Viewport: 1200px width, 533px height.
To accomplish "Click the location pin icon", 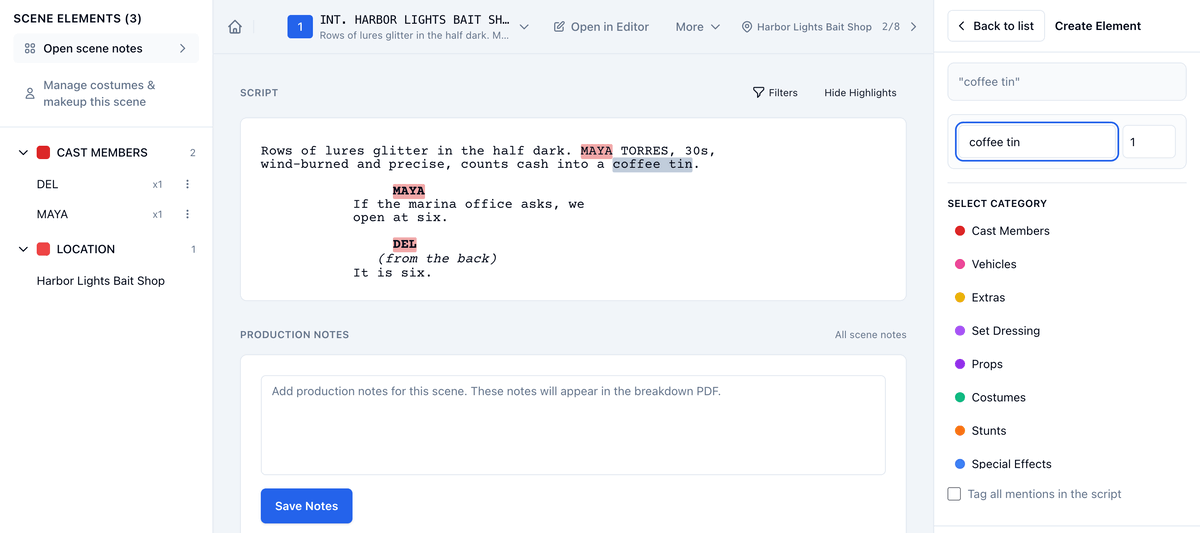I will pos(747,27).
